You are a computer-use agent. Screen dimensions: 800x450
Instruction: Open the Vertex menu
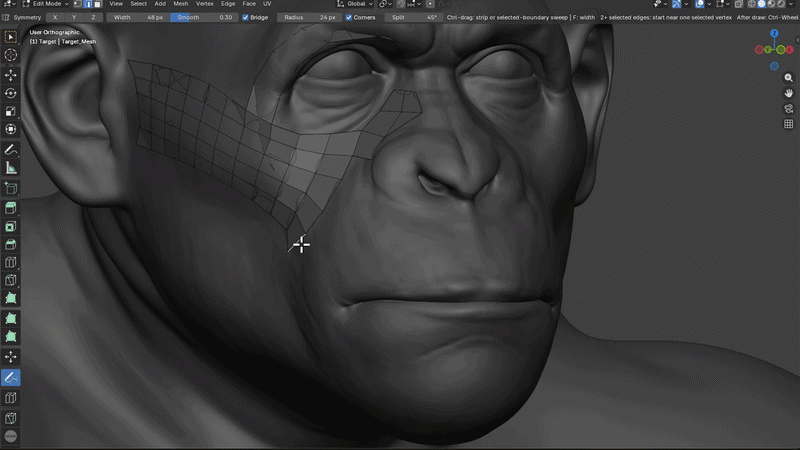pyautogui.click(x=205, y=4)
